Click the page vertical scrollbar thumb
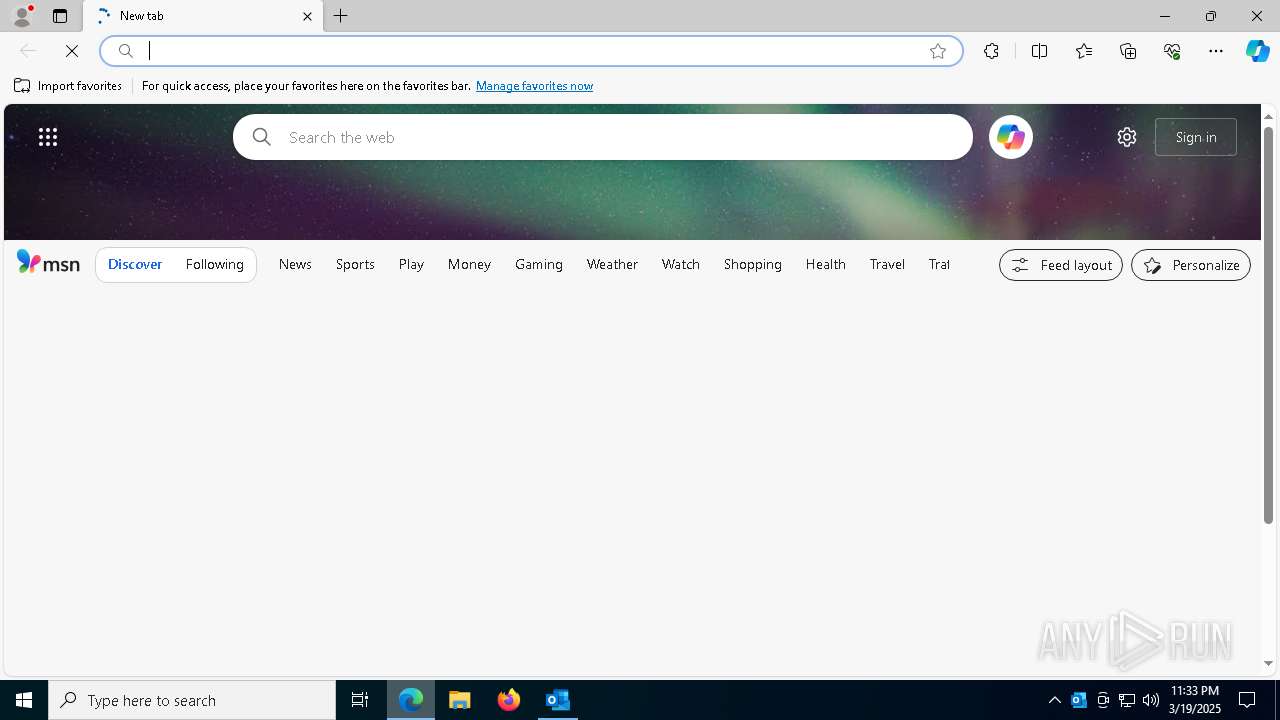 [1268, 324]
